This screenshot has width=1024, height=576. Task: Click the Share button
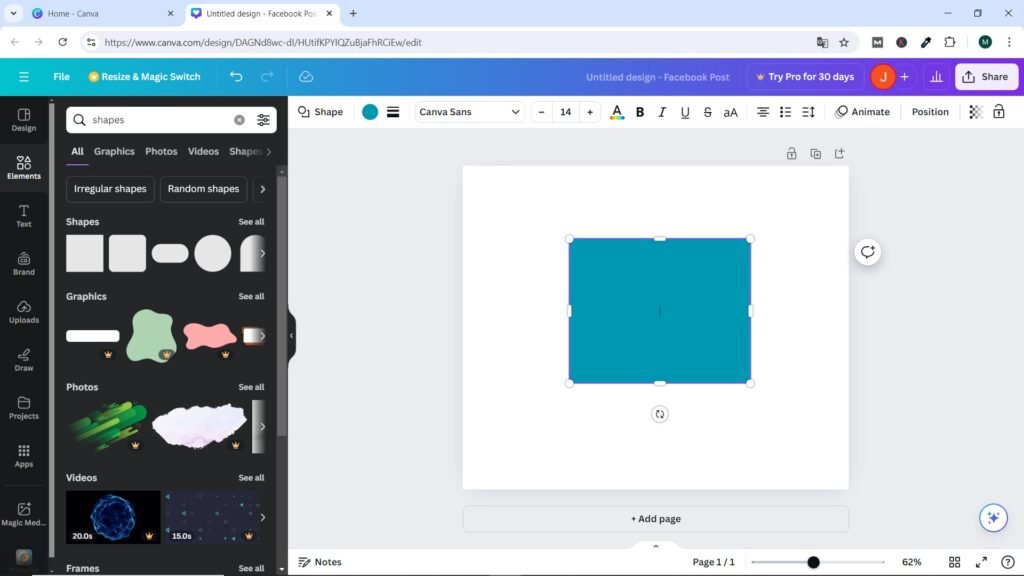986,77
